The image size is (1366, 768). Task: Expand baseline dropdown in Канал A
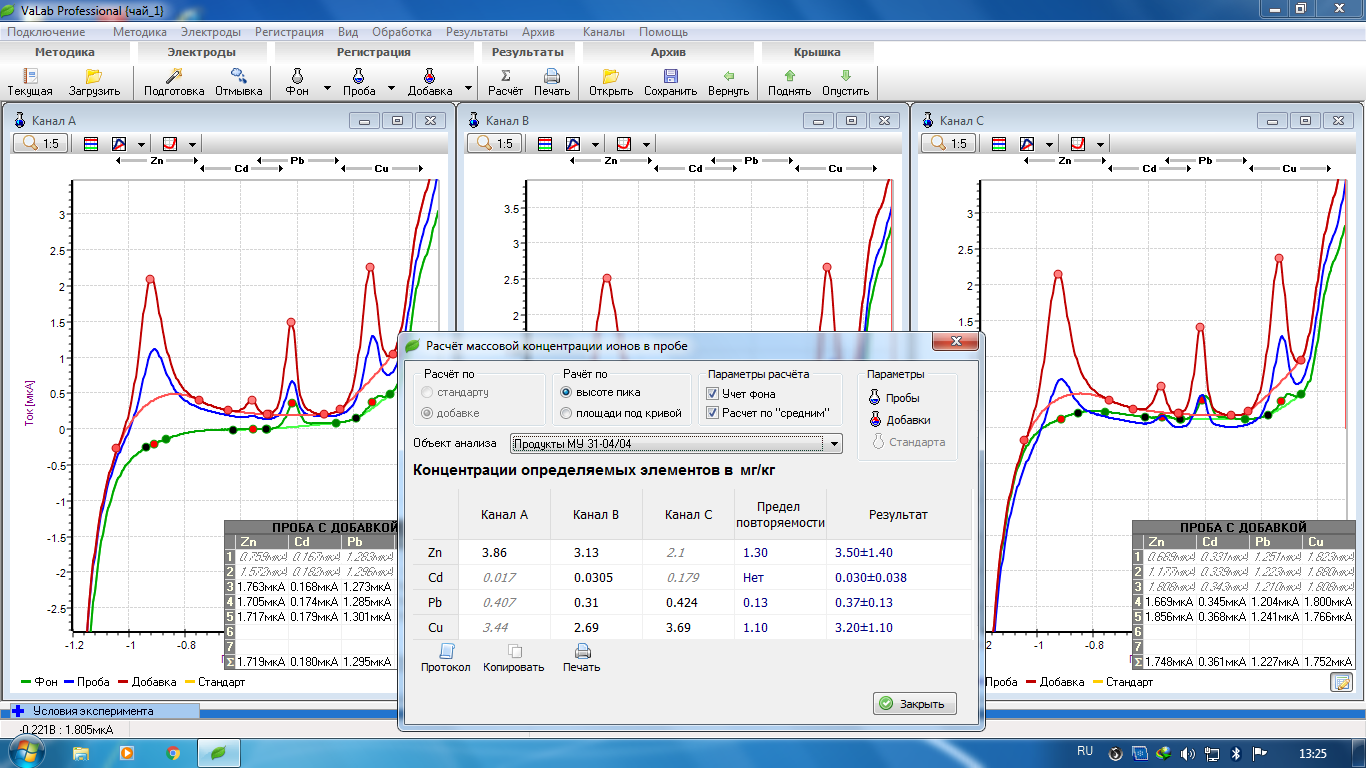coord(193,145)
